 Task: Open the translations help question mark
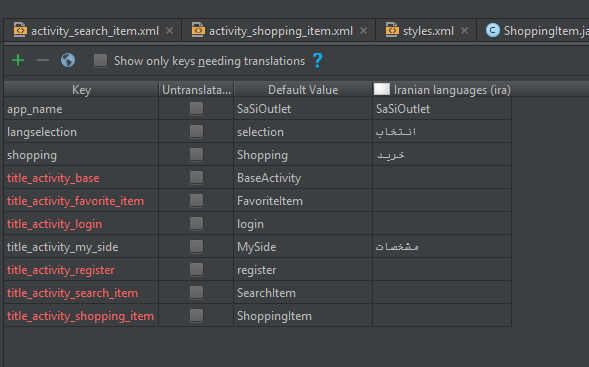click(317, 60)
